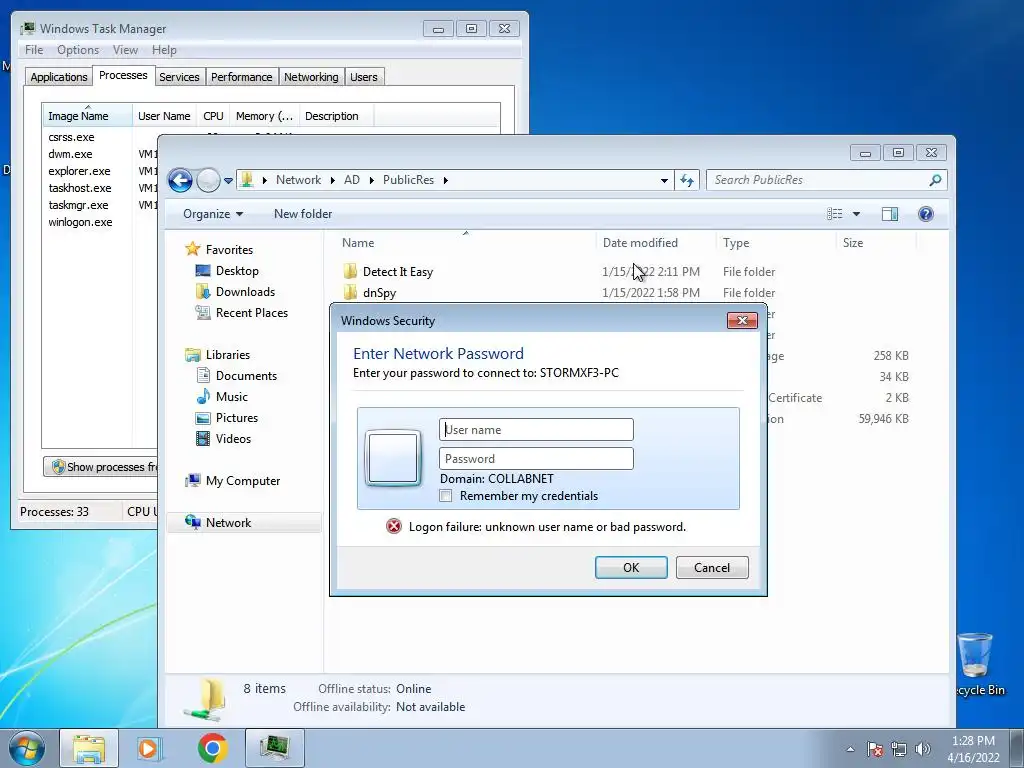Click New folder button

point(303,214)
